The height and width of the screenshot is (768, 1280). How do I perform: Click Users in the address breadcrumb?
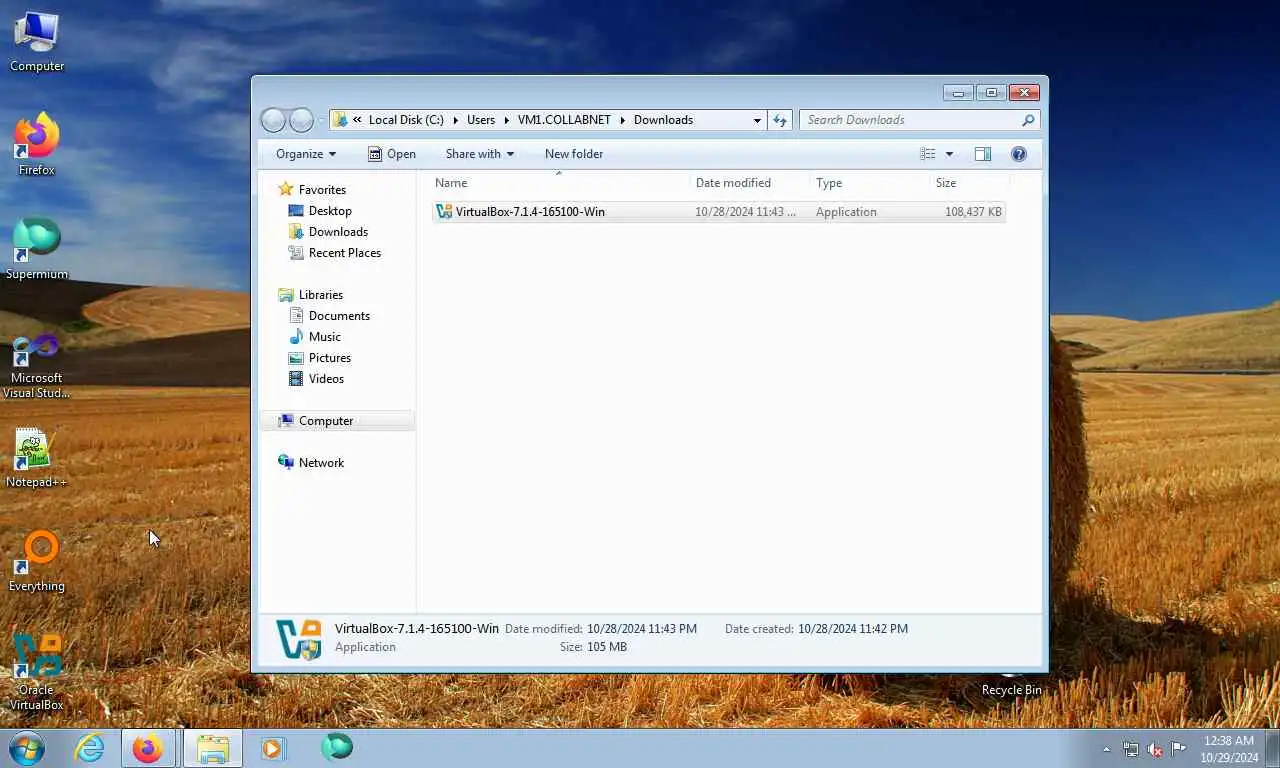pyautogui.click(x=481, y=120)
